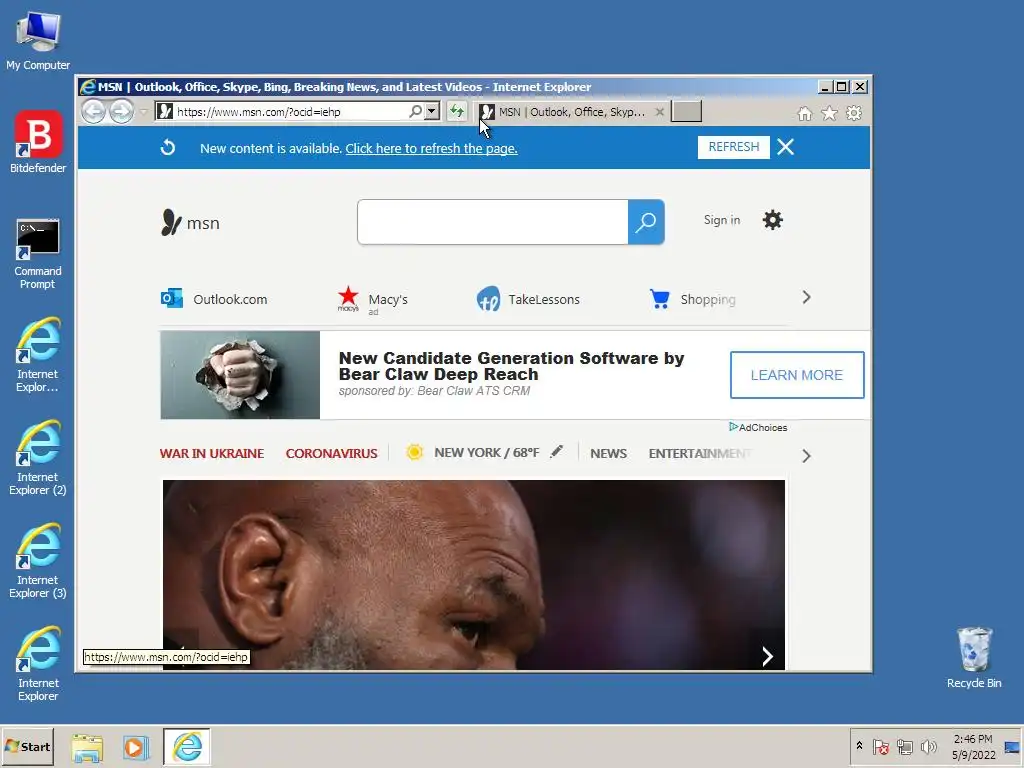Open CORONAVIRUS section
The width and height of the screenshot is (1024, 768).
tap(331, 453)
